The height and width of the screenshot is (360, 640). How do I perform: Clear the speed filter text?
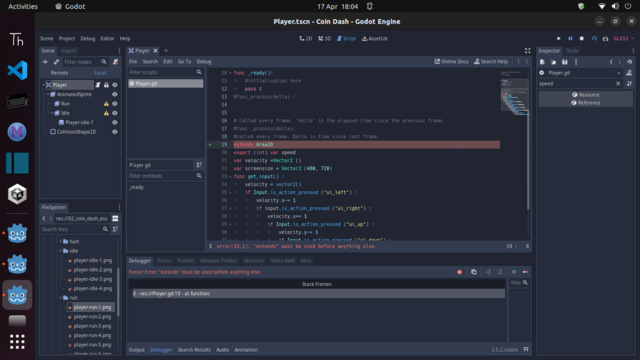[x=618, y=84]
